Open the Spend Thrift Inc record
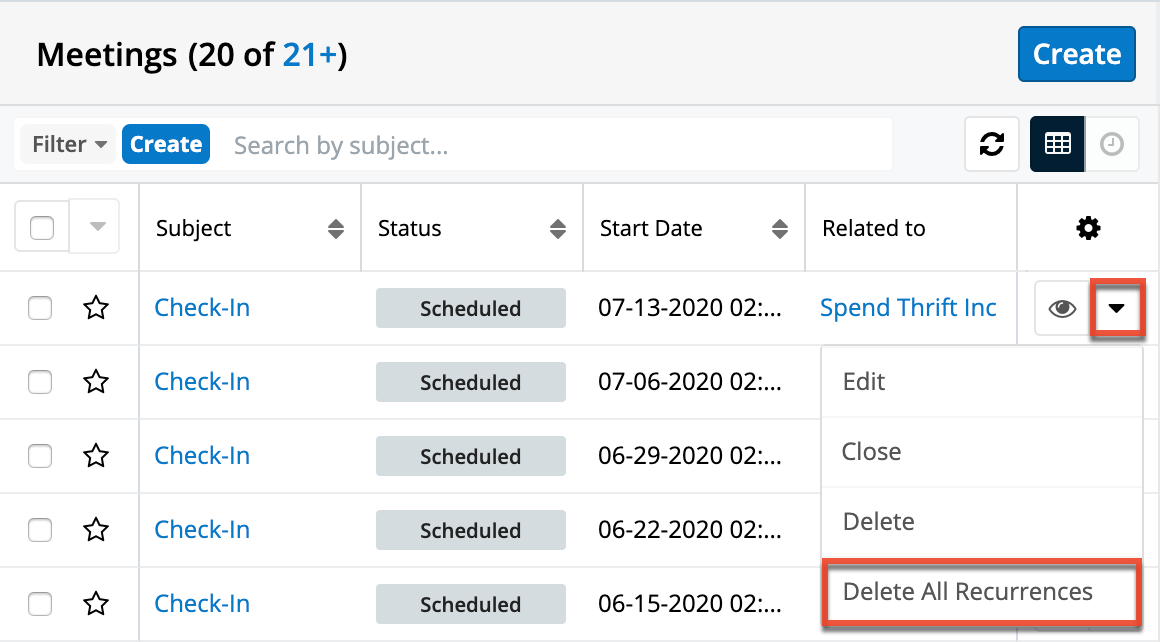Image resolution: width=1160 pixels, height=642 pixels. click(x=908, y=307)
